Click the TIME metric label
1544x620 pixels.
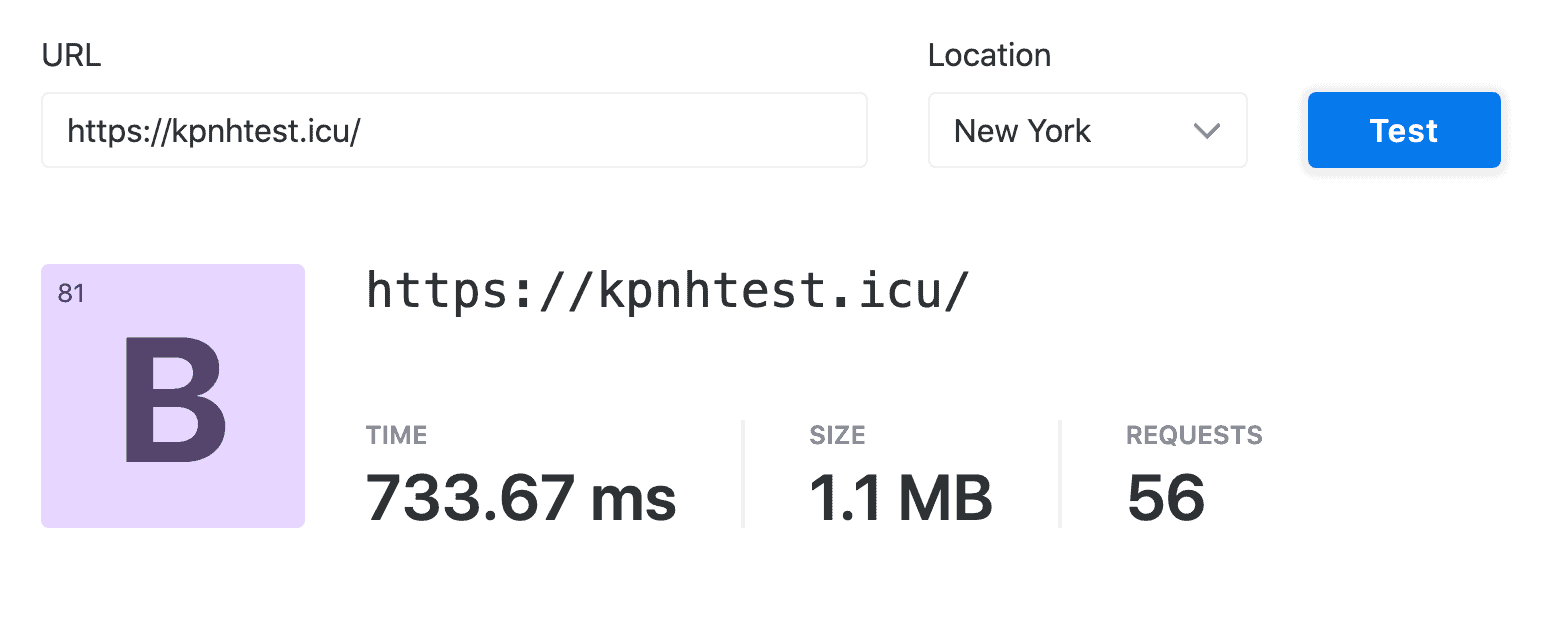tap(396, 435)
